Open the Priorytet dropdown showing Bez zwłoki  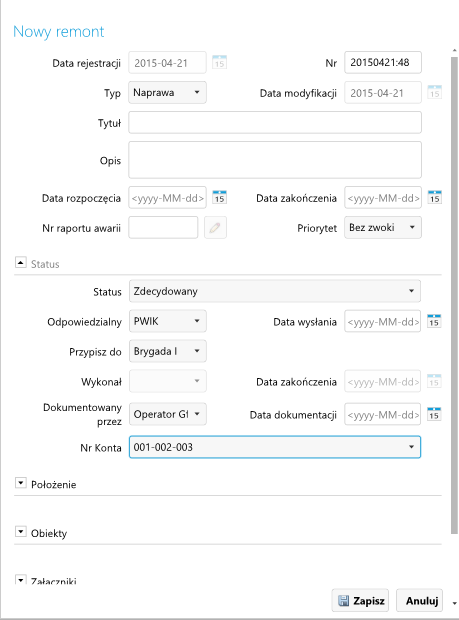pyautogui.click(x=383, y=227)
